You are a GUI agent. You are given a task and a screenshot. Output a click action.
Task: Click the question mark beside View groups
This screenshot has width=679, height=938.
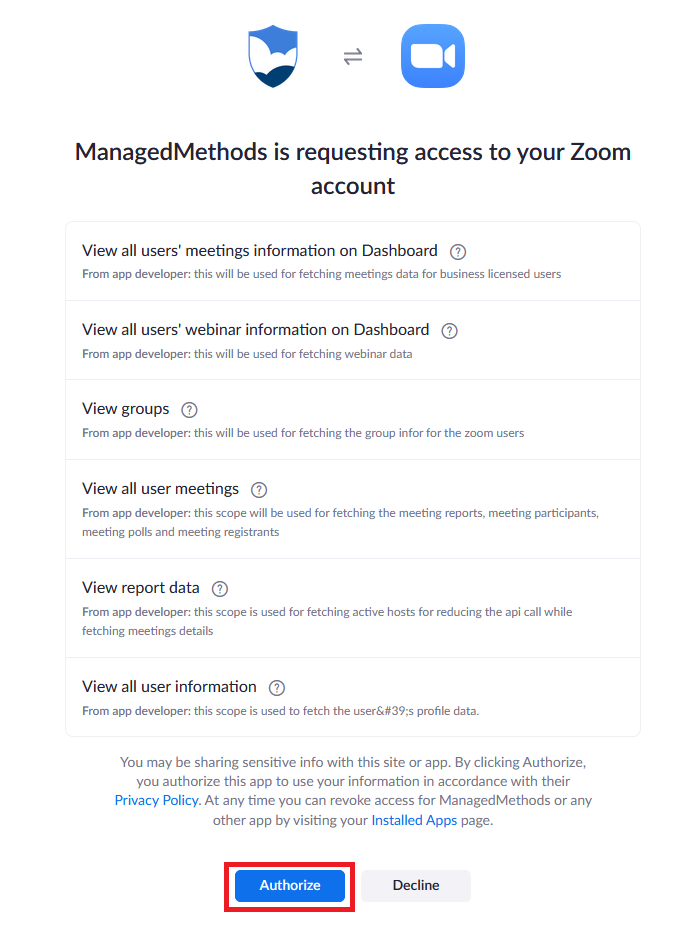pos(189,409)
